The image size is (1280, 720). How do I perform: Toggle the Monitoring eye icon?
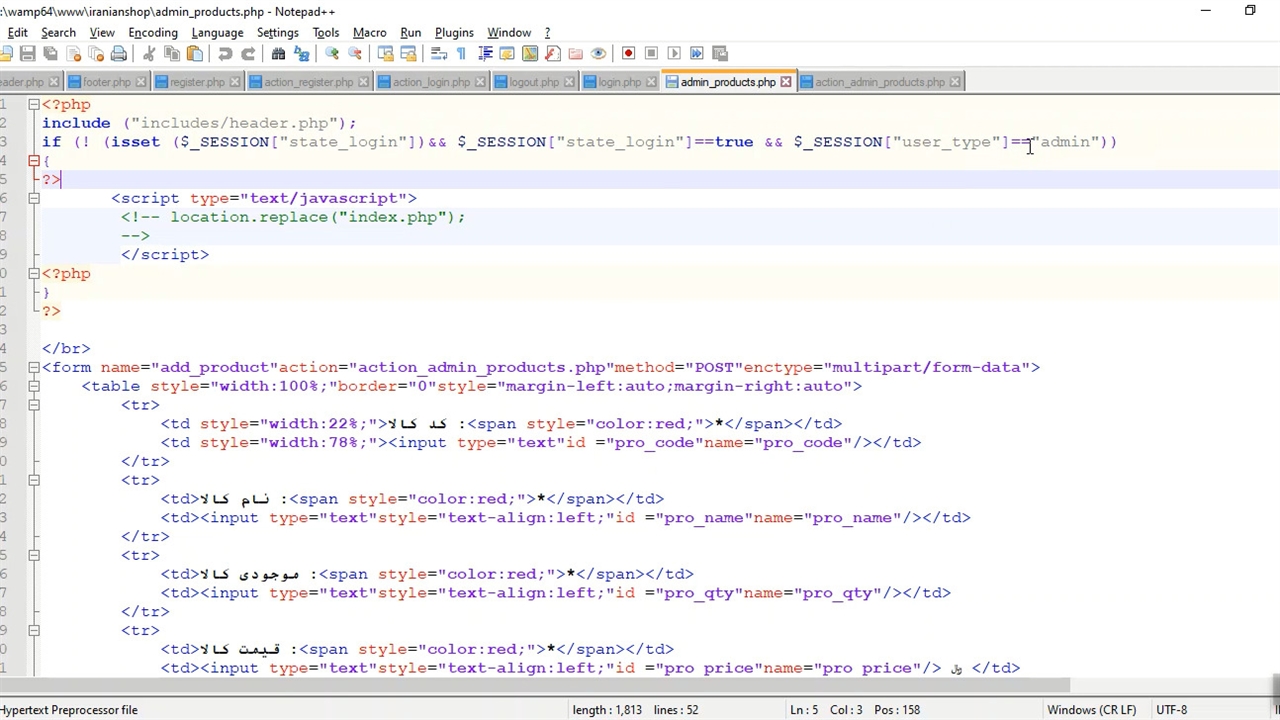[598, 53]
